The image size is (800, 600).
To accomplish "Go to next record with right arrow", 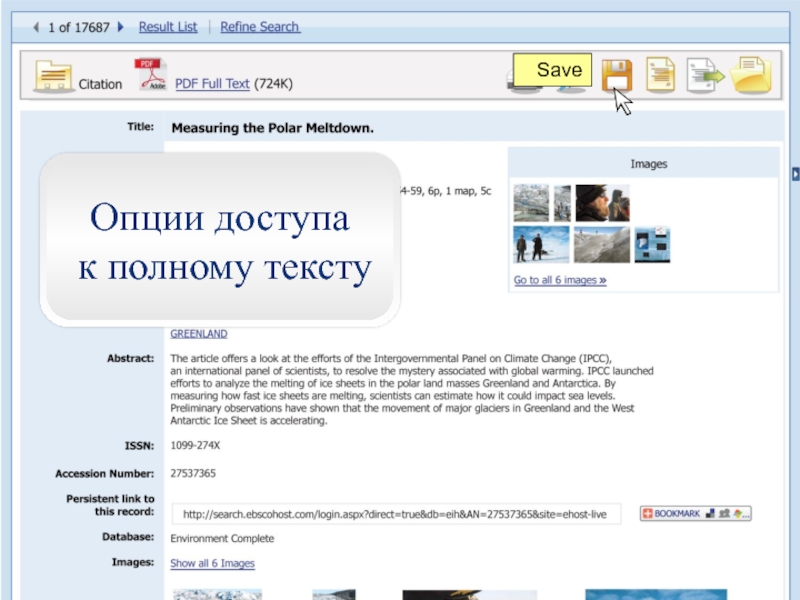I will coord(120,27).
